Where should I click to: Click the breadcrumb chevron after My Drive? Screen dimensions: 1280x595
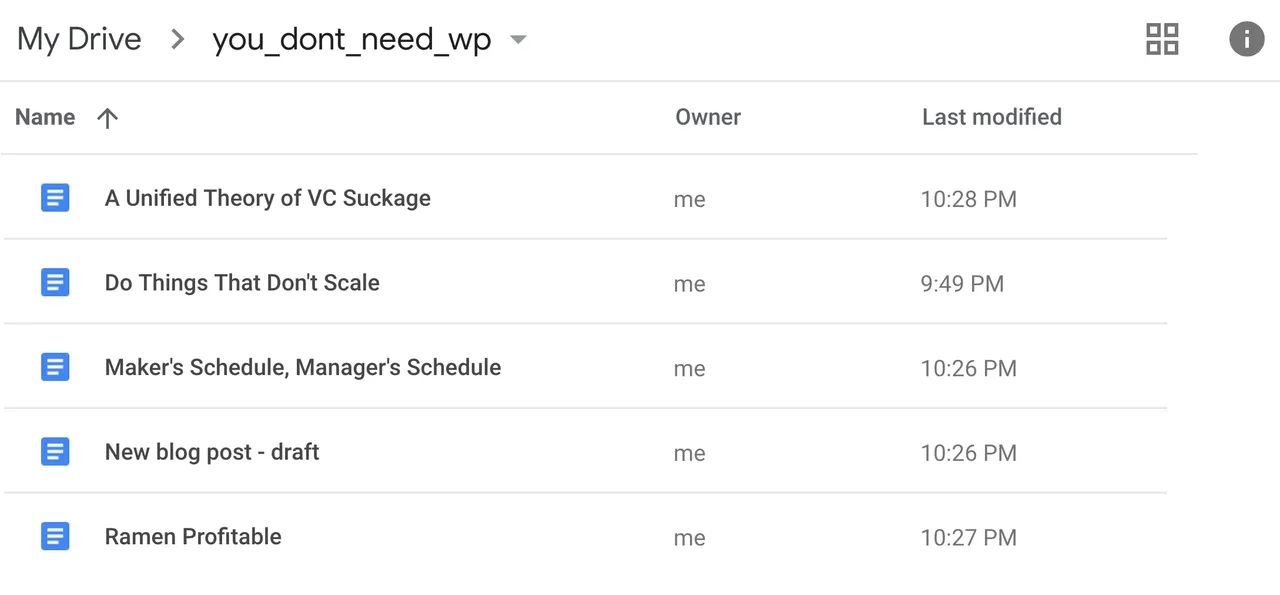[x=177, y=40]
